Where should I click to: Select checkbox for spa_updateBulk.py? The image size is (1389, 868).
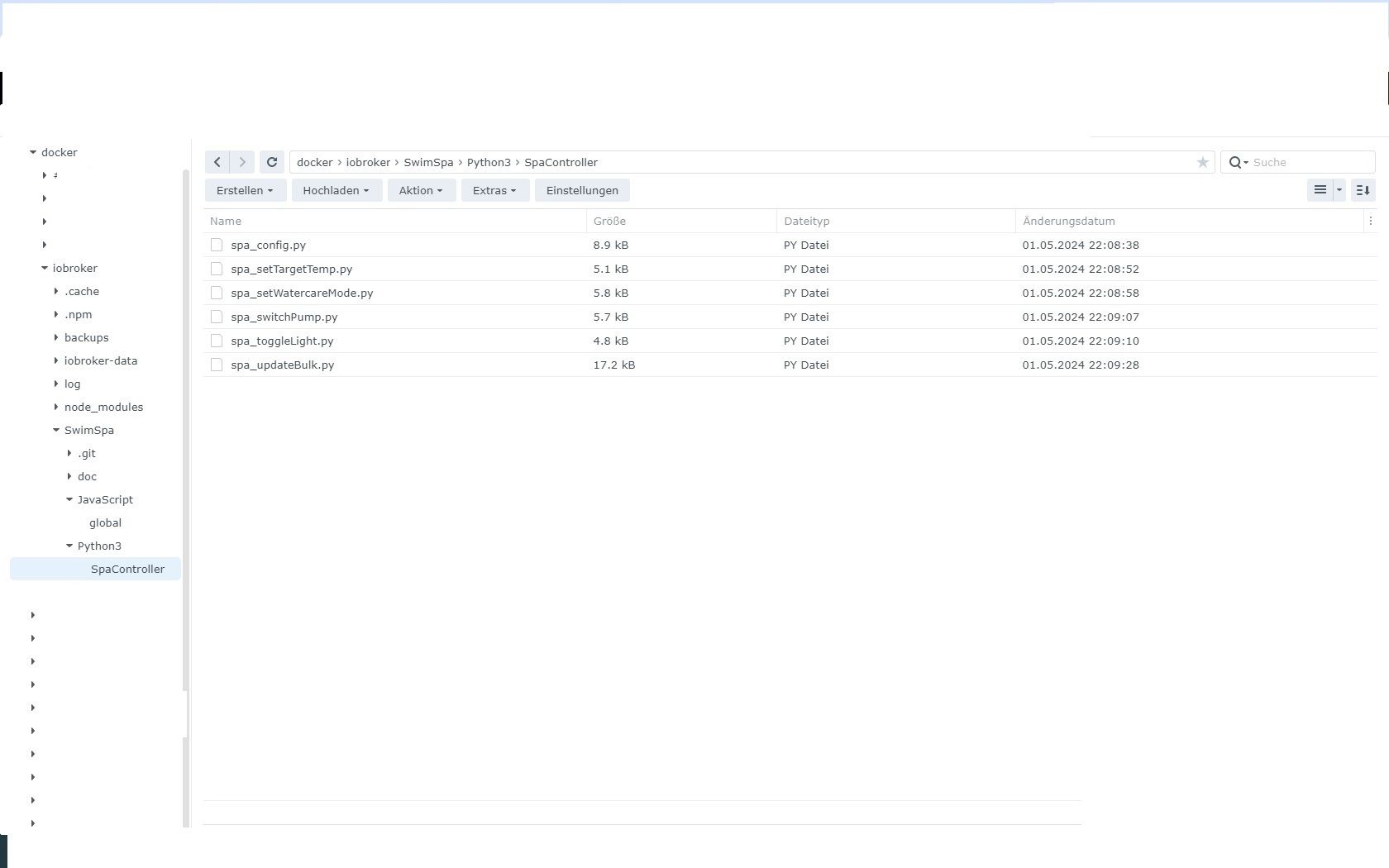pos(217,365)
